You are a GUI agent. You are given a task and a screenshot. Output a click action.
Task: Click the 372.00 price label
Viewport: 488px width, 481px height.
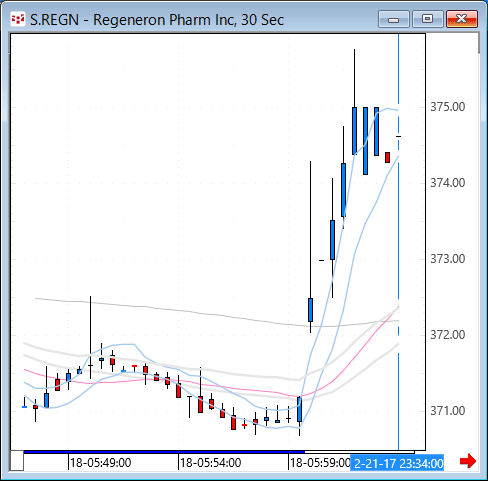coord(447,335)
